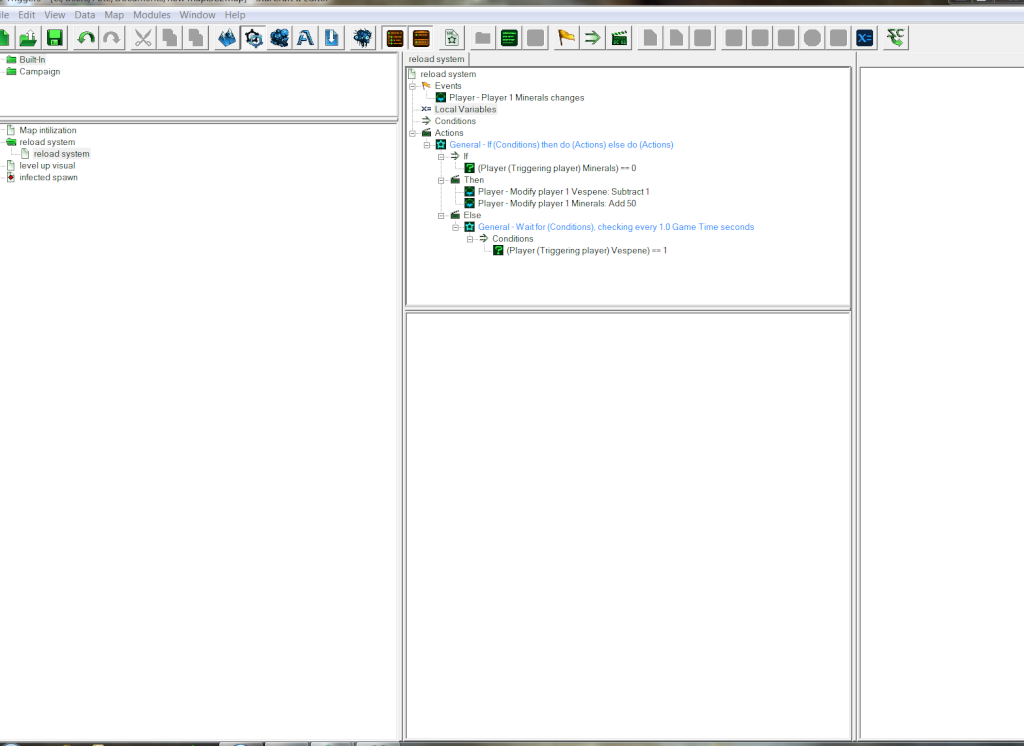Viewport: 1024px width, 746px height.
Task: Open the Edit menu
Action: point(27,14)
